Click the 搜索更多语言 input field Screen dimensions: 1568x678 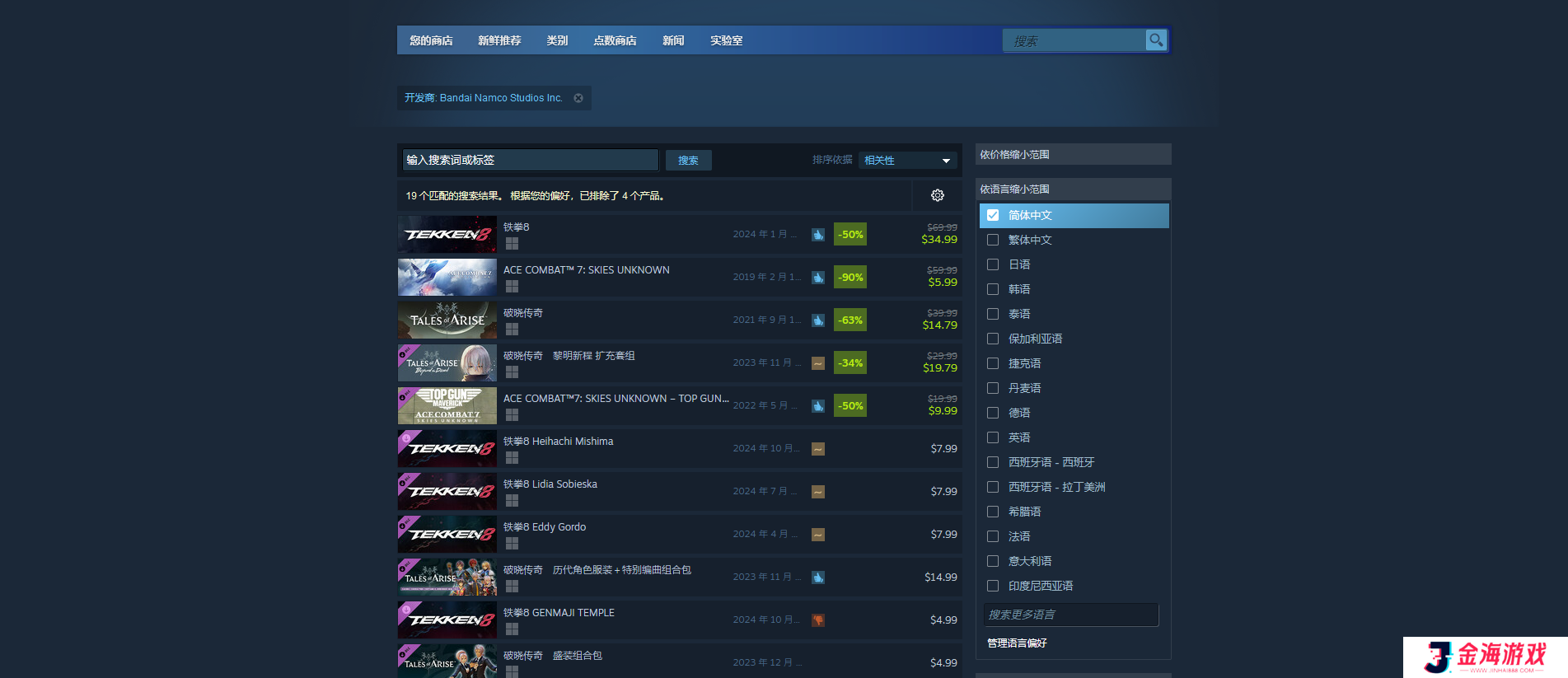pyautogui.click(x=1070, y=615)
